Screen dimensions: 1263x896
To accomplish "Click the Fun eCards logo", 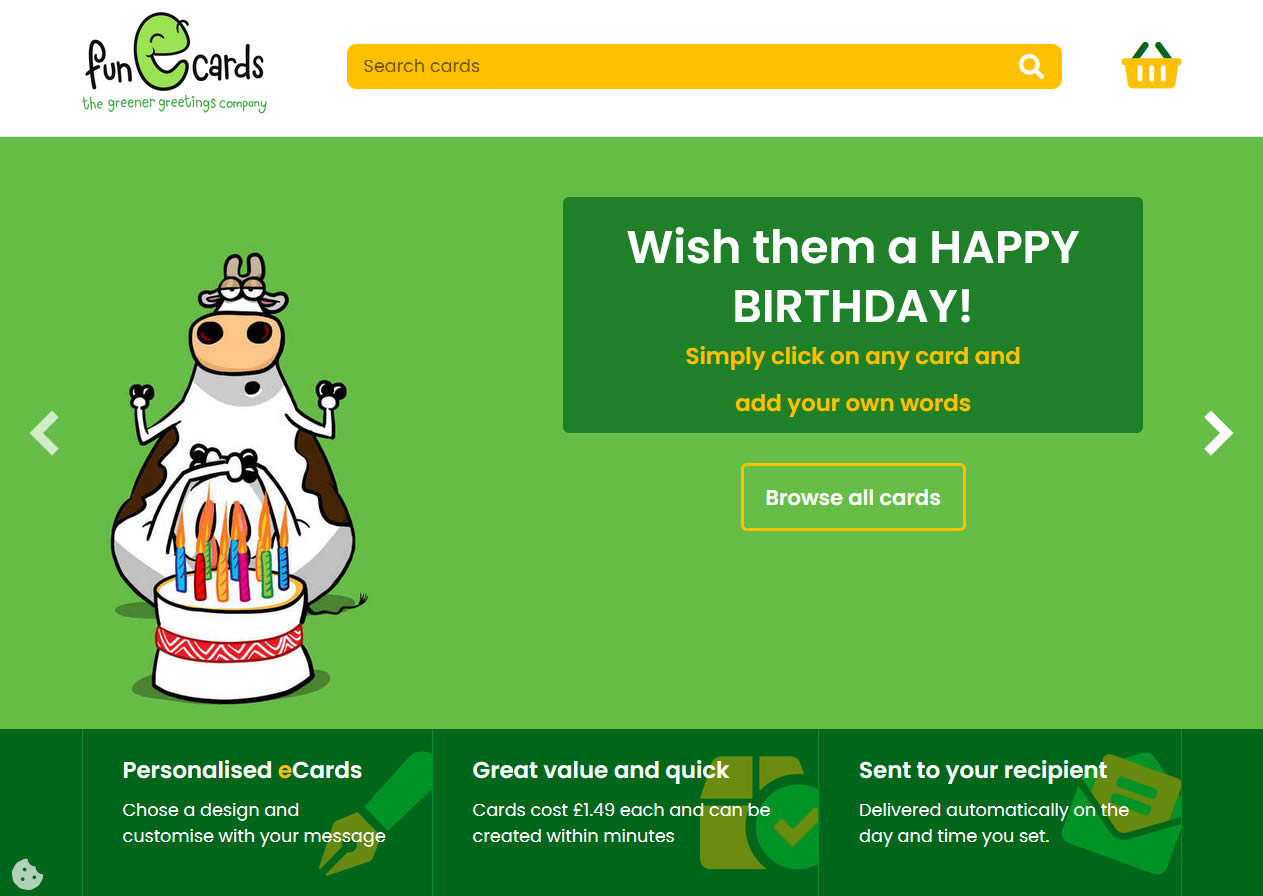I will (175, 62).
